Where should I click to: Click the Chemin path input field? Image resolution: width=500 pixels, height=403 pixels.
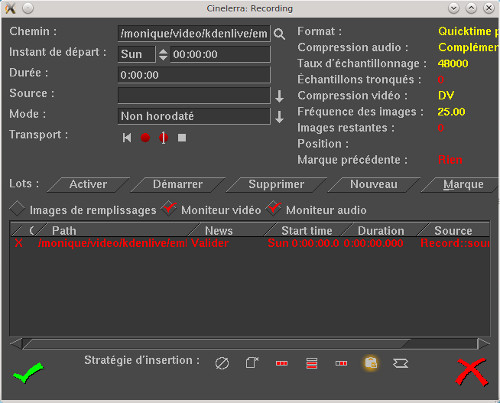click(194, 34)
